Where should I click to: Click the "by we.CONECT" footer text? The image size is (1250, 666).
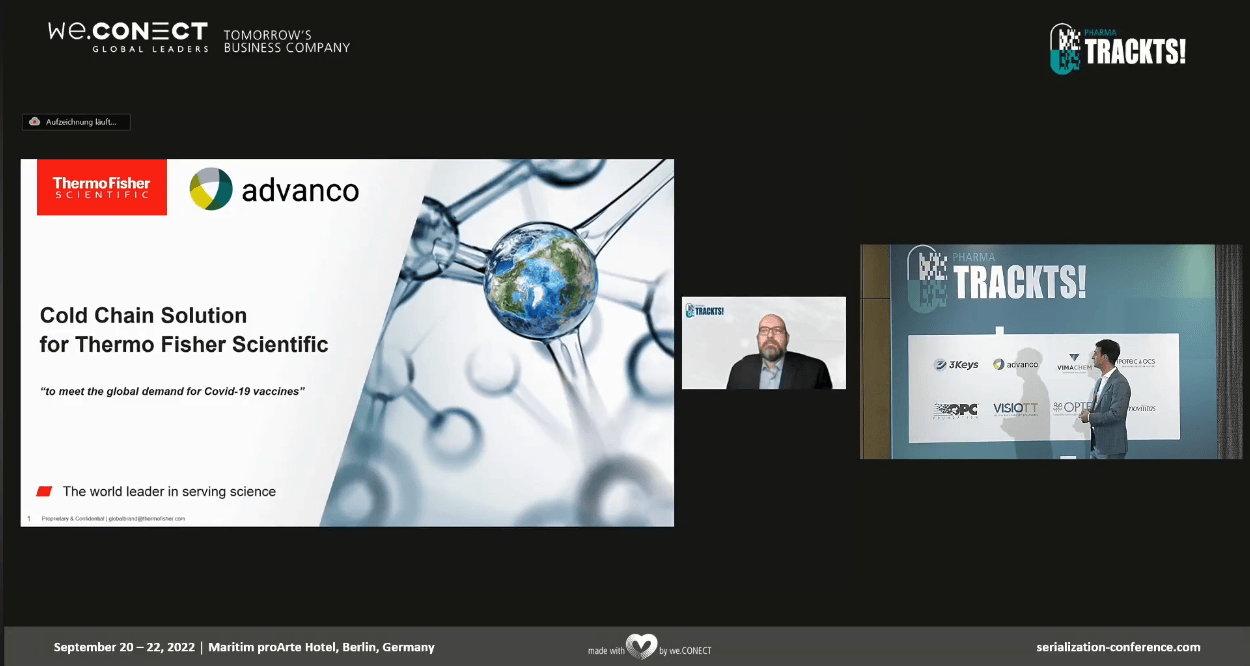pos(686,651)
